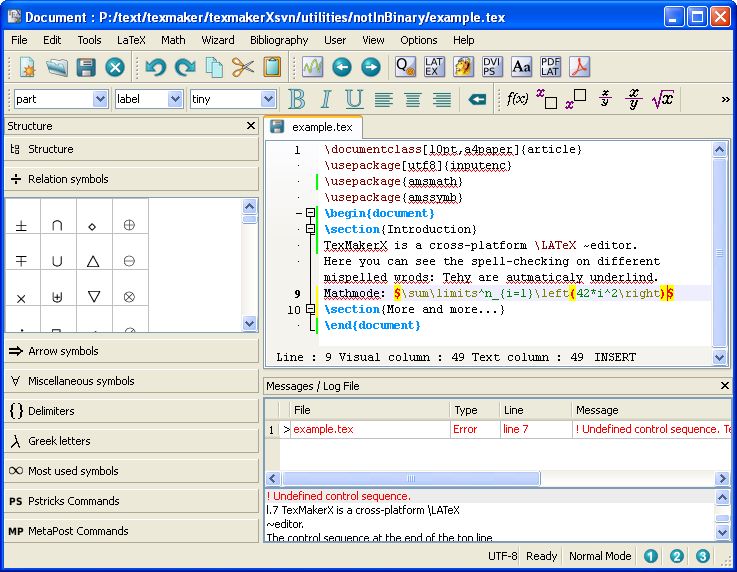
Task: Toggle bookmark button 3 in status bar
Action: [703, 557]
